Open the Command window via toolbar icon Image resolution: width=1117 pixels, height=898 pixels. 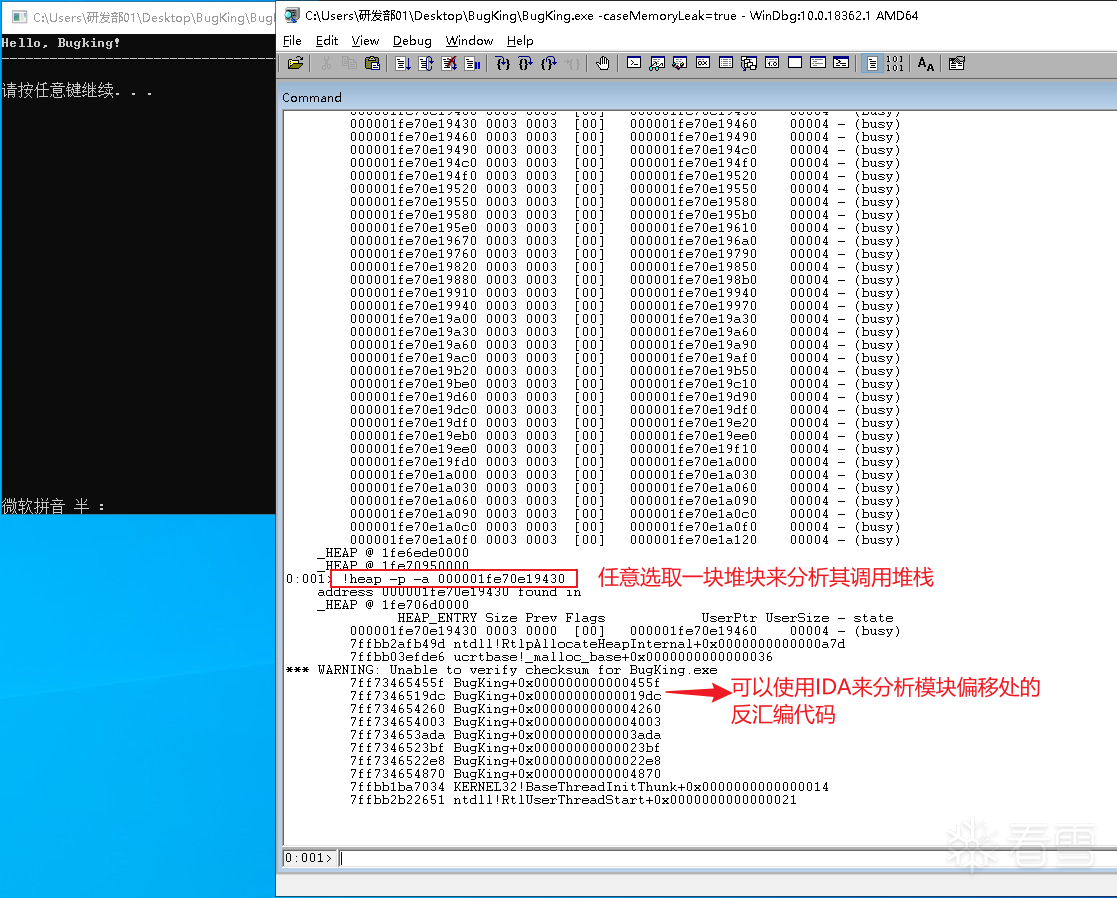point(634,63)
